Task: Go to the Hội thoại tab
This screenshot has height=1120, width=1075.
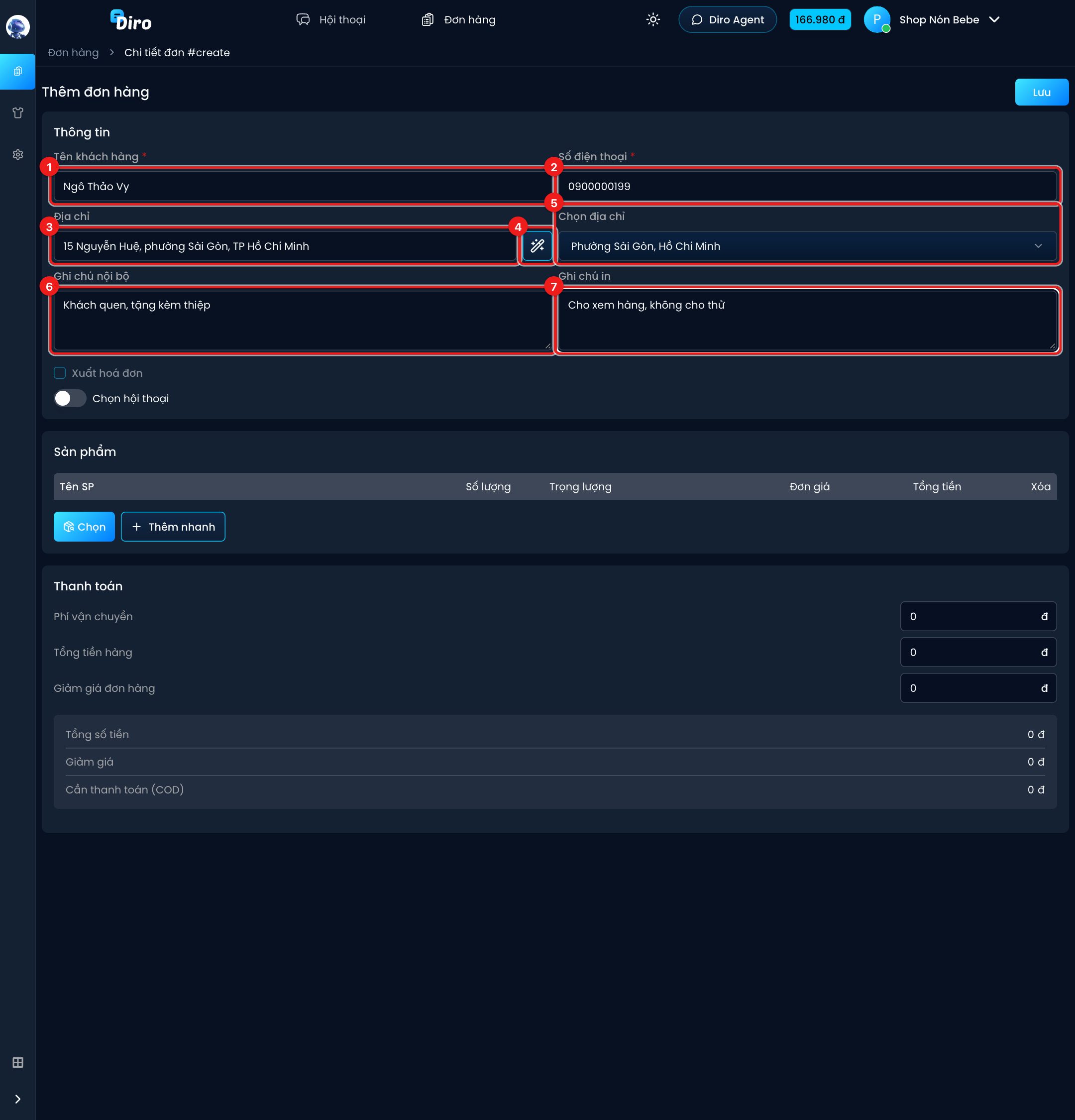Action: point(331,20)
